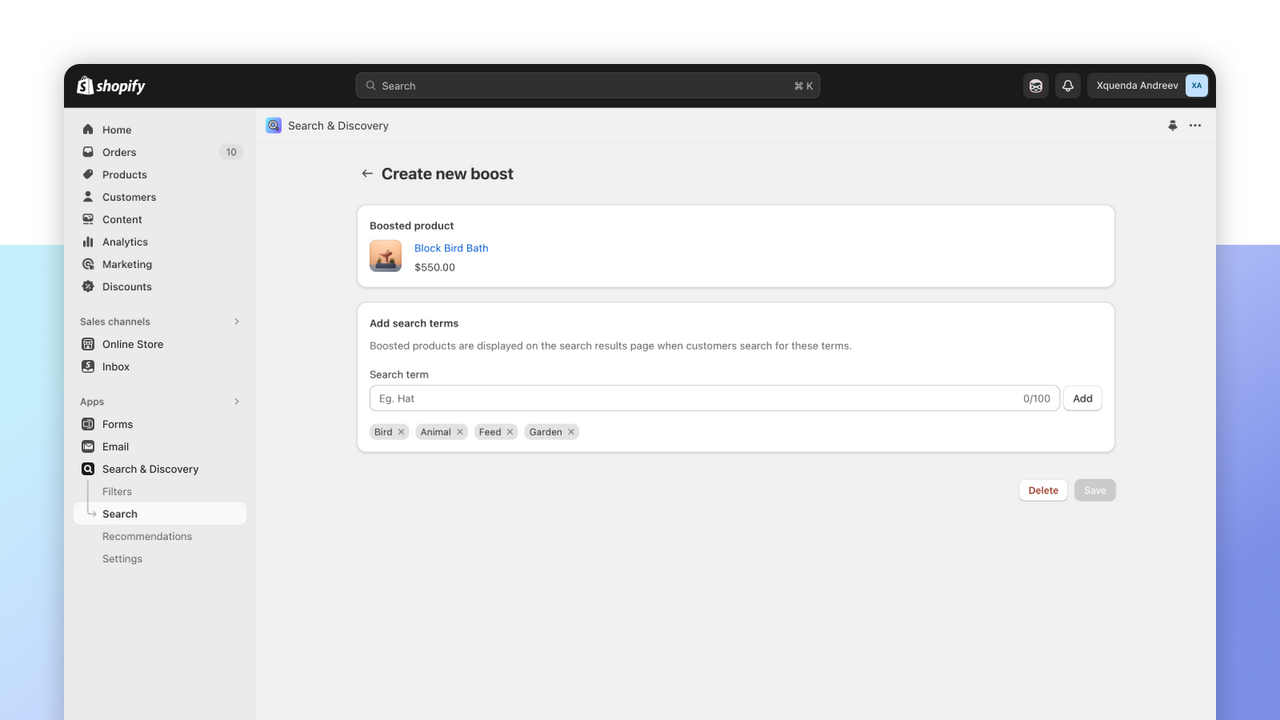Click the notifications bell icon
The width and height of the screenshot is (1280, 720).
(1067, 85)
